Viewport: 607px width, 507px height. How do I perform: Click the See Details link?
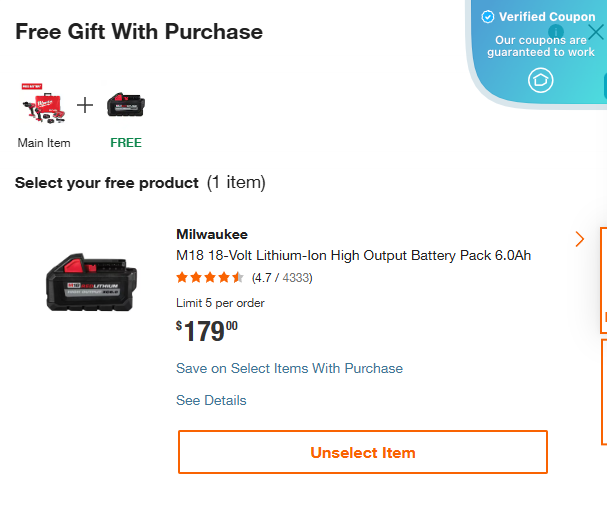[211, 400]
